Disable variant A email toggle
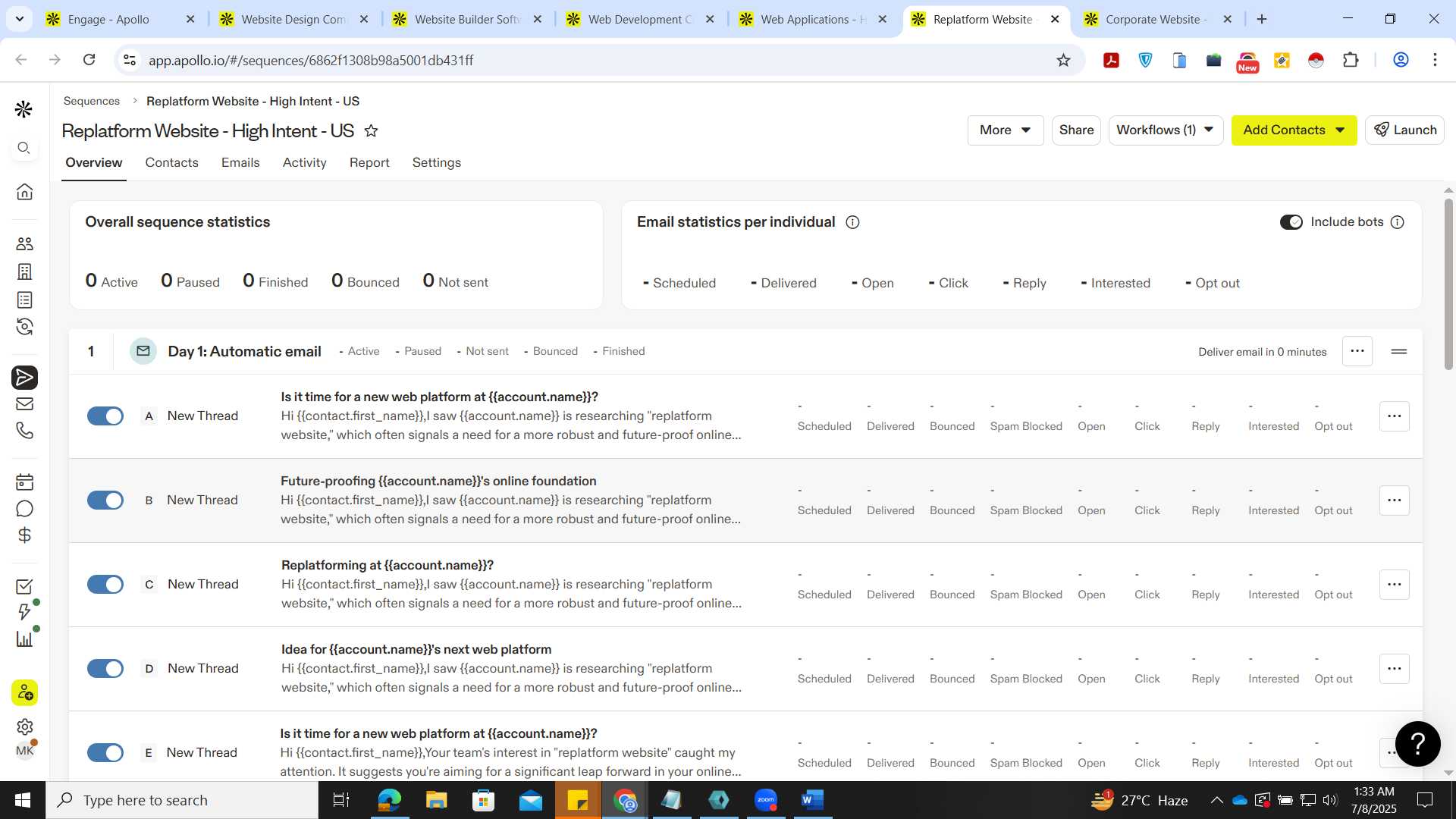The height and width of the screenshot is (819, 1456). (x=105, y=416)
